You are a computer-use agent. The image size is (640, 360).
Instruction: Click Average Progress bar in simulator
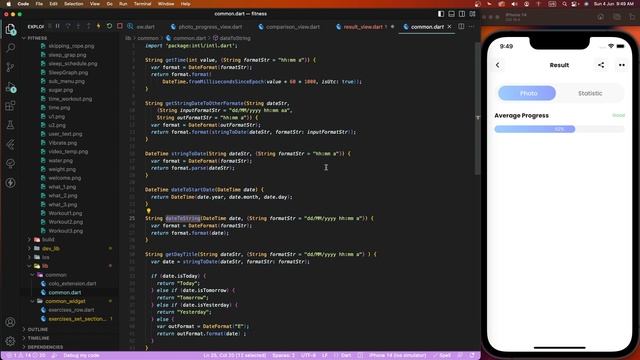(559, 129)
